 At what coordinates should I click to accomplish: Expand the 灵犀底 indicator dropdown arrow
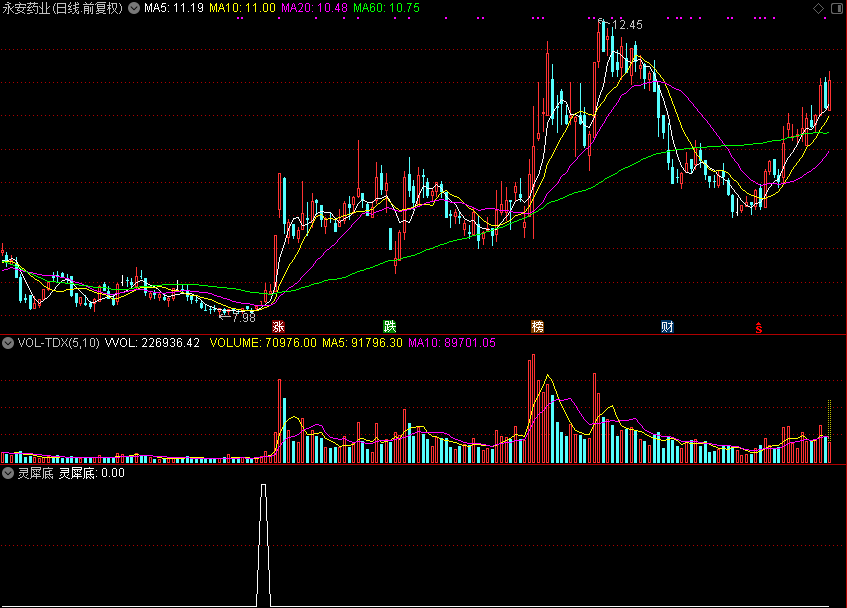[8, 474]
